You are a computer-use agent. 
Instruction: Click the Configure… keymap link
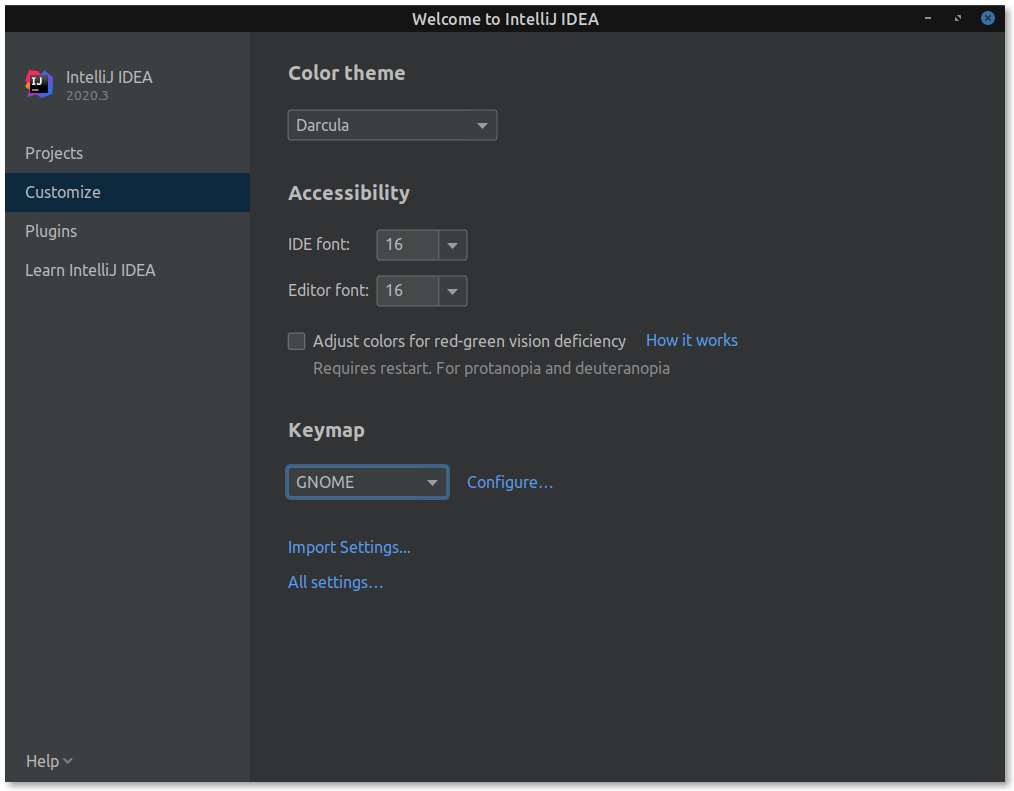tap(510, 482)
